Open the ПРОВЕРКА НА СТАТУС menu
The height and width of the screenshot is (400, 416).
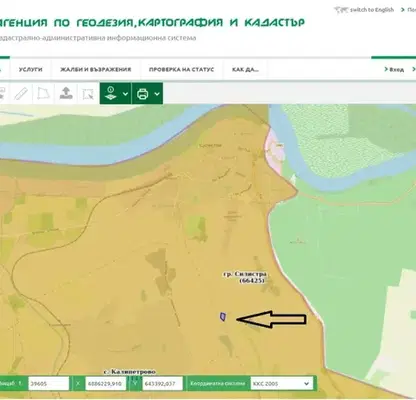tap(181, 70)
